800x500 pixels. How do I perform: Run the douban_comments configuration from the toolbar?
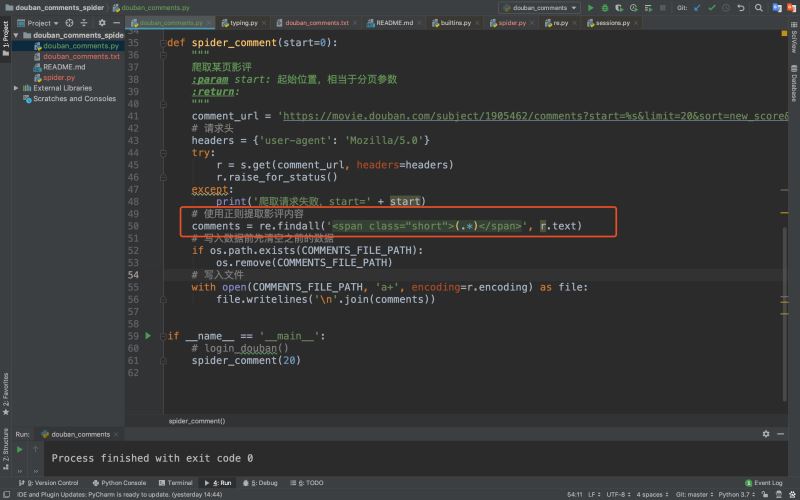[590, 8]
